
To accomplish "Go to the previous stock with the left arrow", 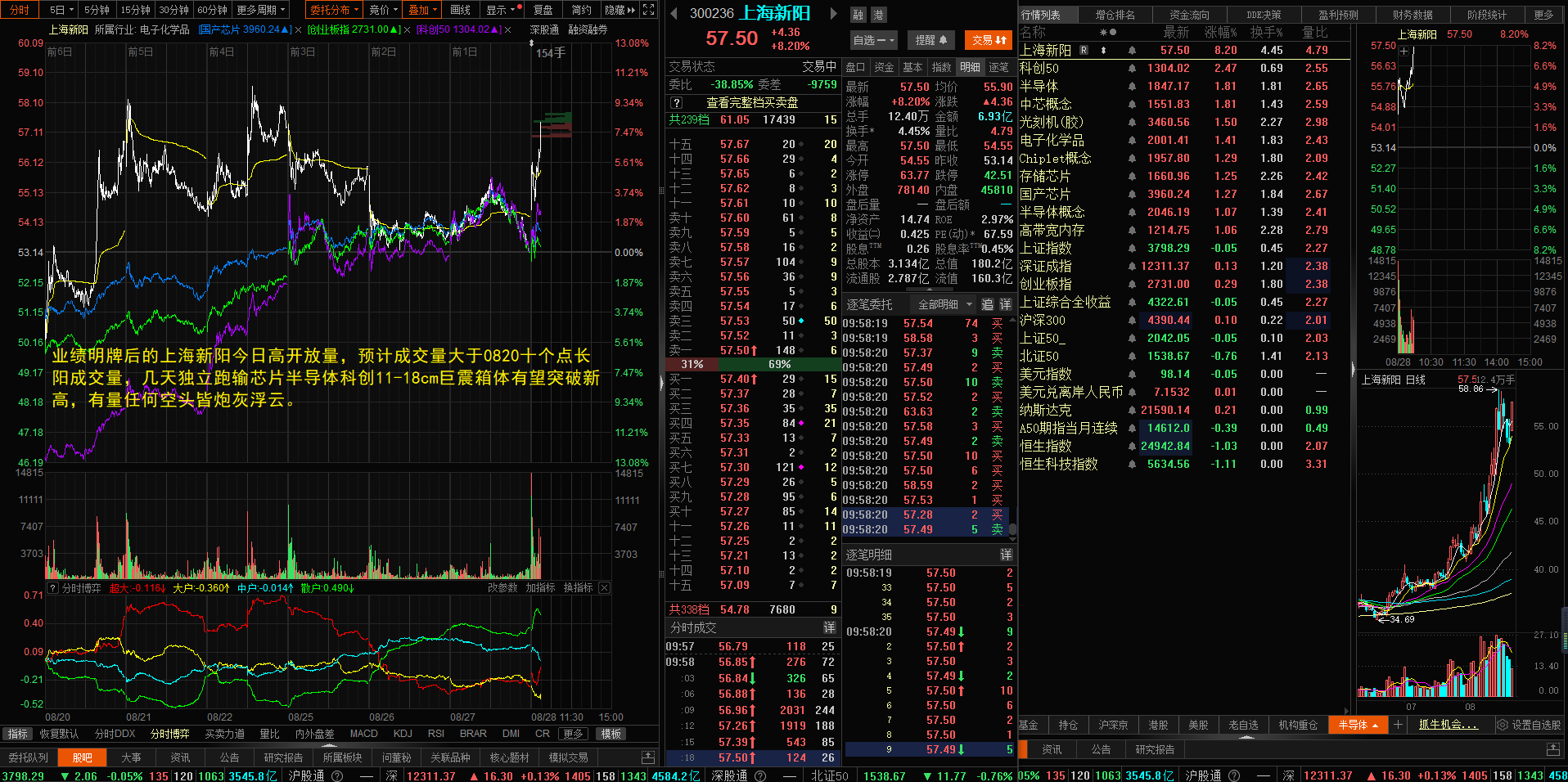I will tap(674, 14).
